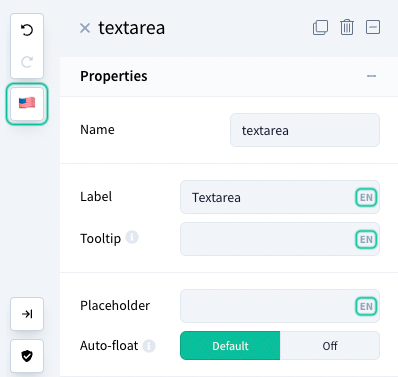Click the Properties section heading

click(x=114, y=76)
